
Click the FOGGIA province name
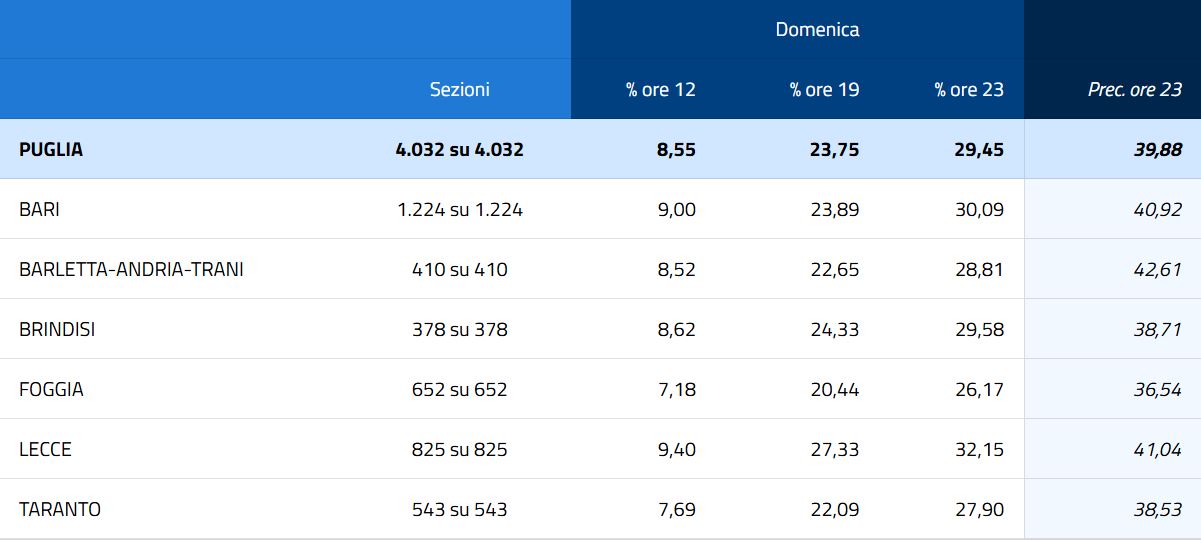click(x=51, y=389)
